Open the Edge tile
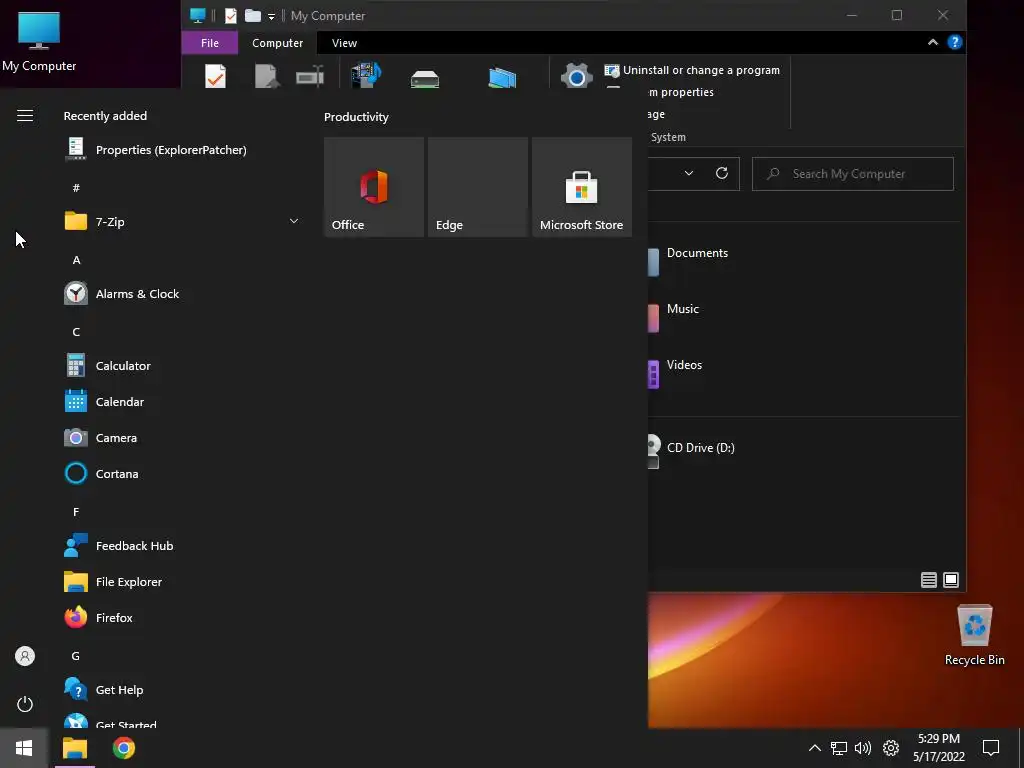This screenshot has height=768, width=1024. (x=477, y=187)
